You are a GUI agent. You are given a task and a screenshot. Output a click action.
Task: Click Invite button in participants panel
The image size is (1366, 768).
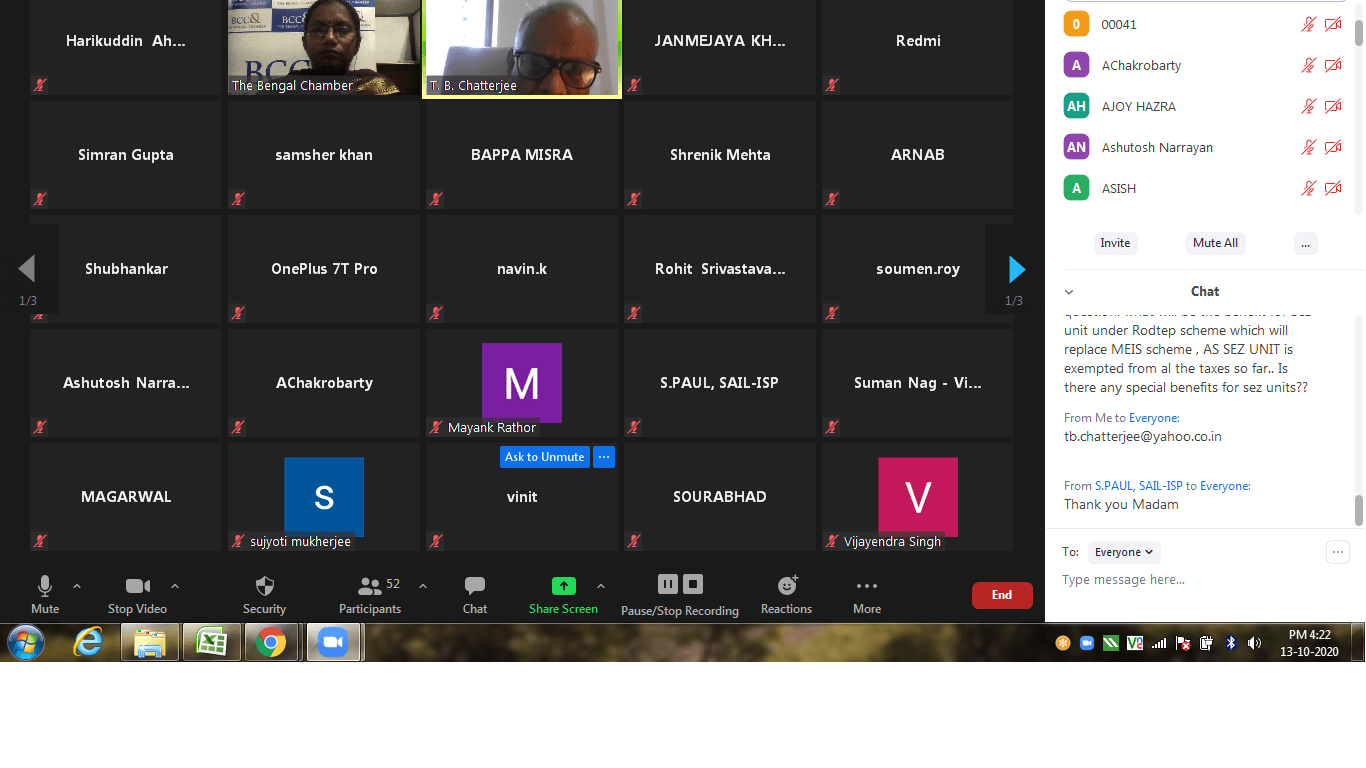[x=1115, y=243]
